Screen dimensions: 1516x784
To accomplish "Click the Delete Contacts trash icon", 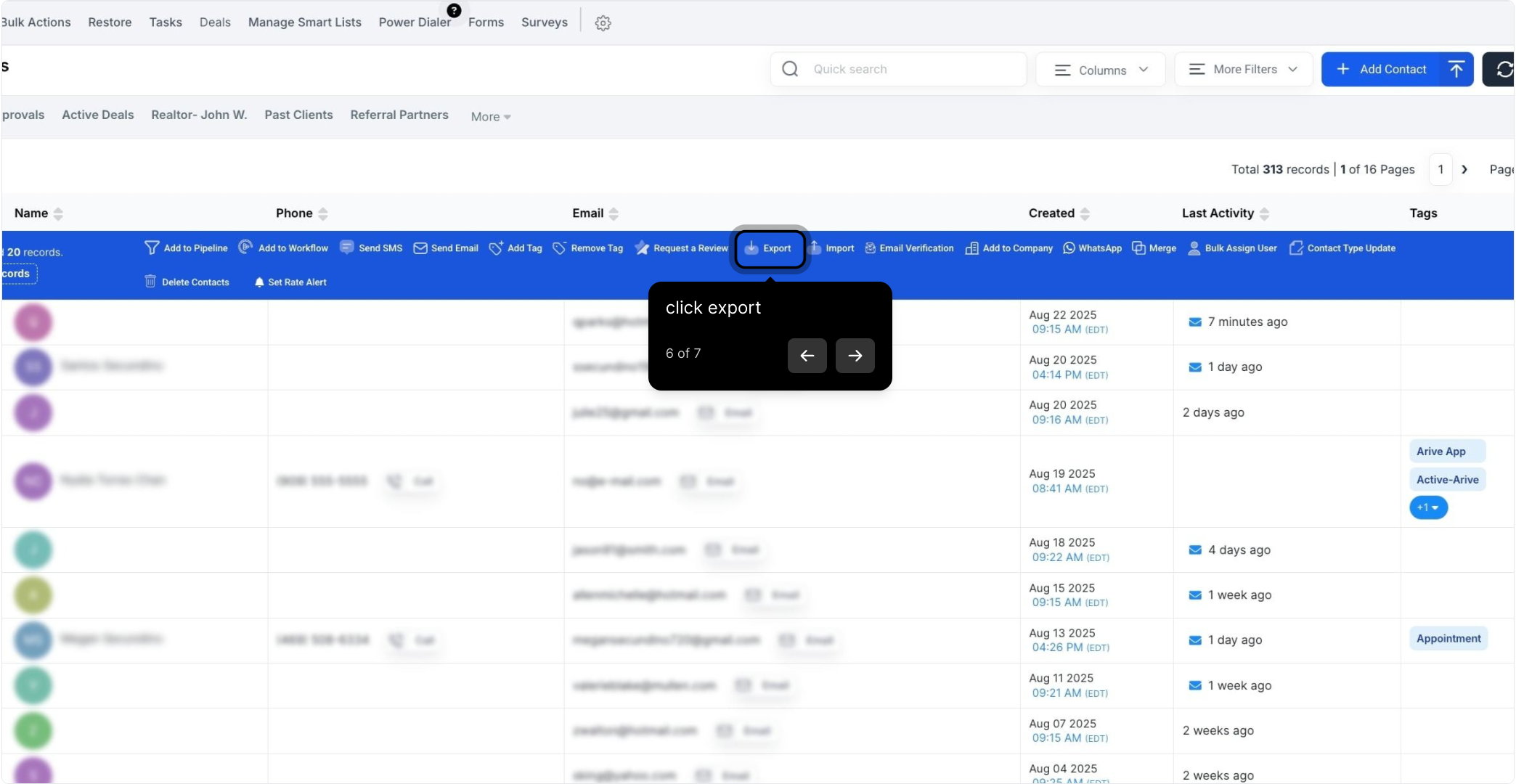I will 150,282.
